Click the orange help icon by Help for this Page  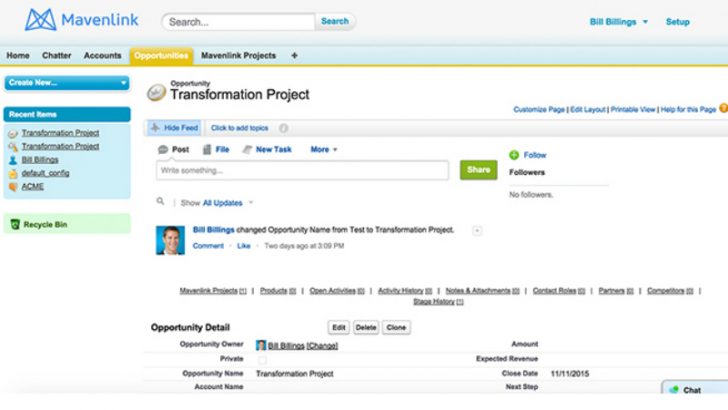tap(723, 108)
